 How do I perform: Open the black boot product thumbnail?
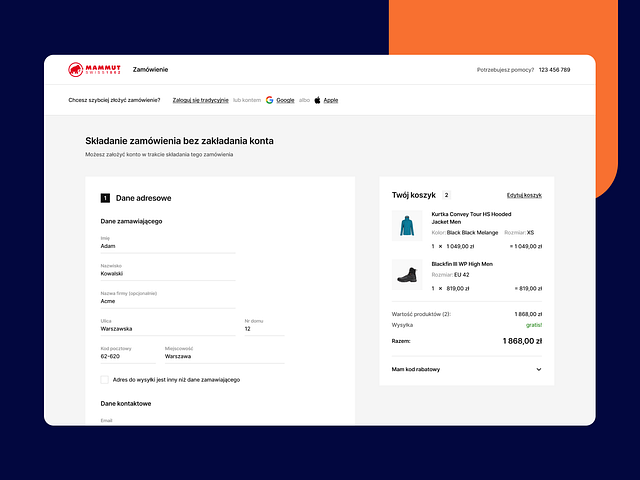pyautogui.click(x=406, y=274)
